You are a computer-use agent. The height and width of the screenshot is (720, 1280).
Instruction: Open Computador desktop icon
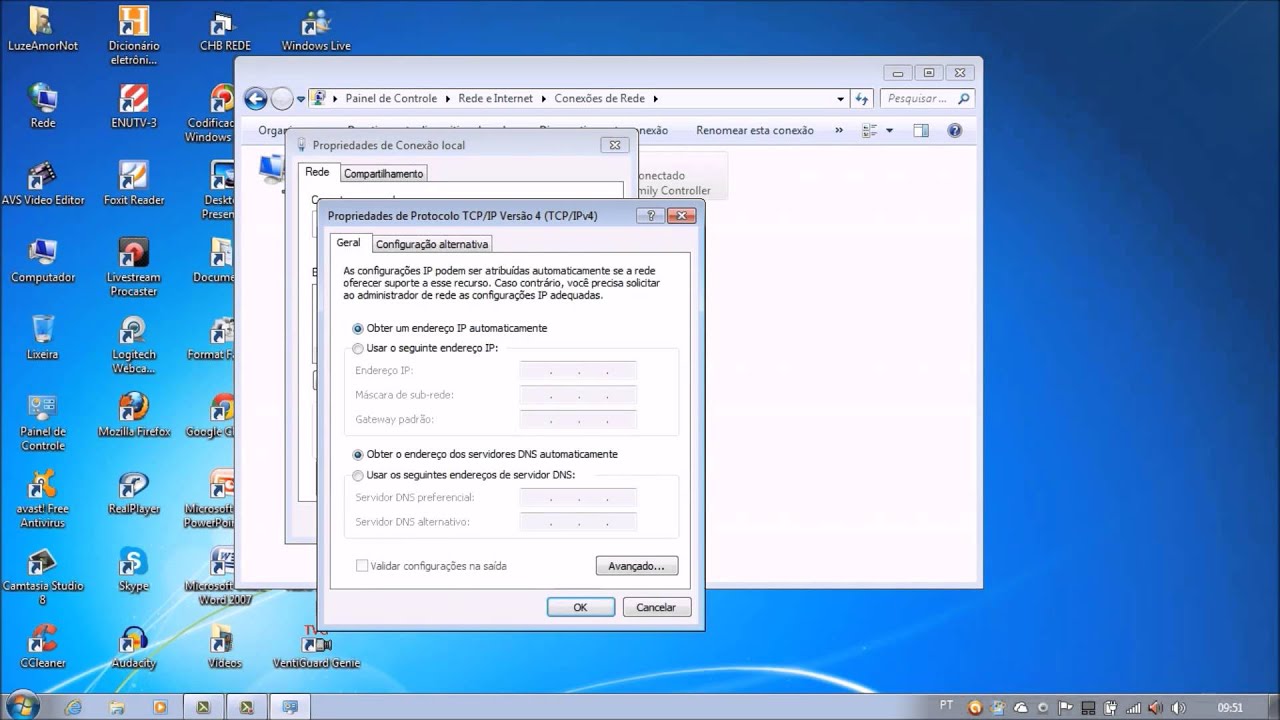pos(43,261)
